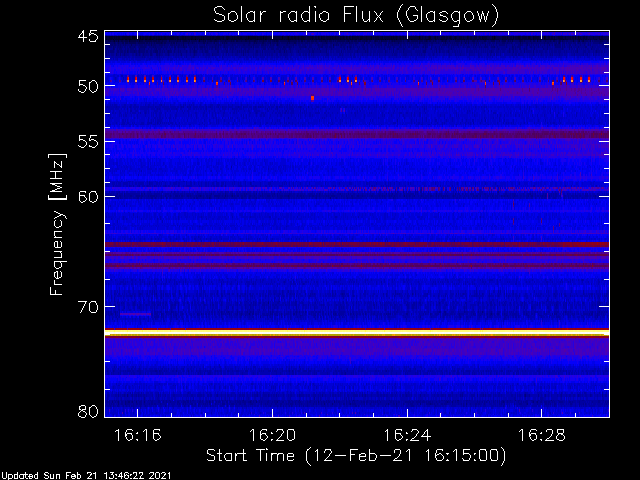This screenshot has width=640, height=480.
Task: Click the time tick label "16:24"
Action: pos(407,436)
